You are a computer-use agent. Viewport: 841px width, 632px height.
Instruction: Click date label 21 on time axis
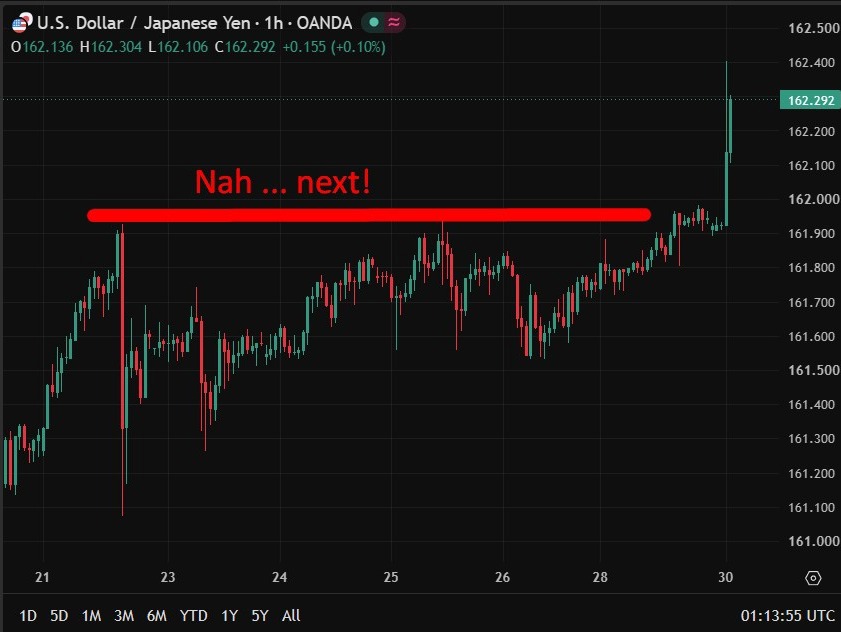tap(42, 577)
